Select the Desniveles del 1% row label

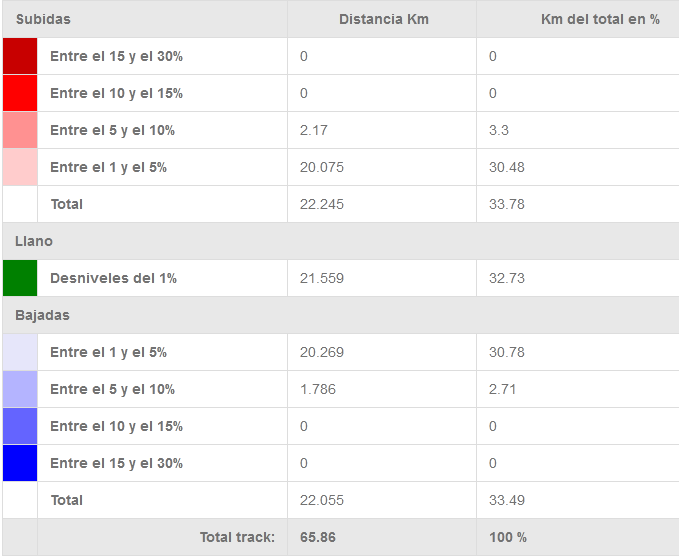(113, 278)
